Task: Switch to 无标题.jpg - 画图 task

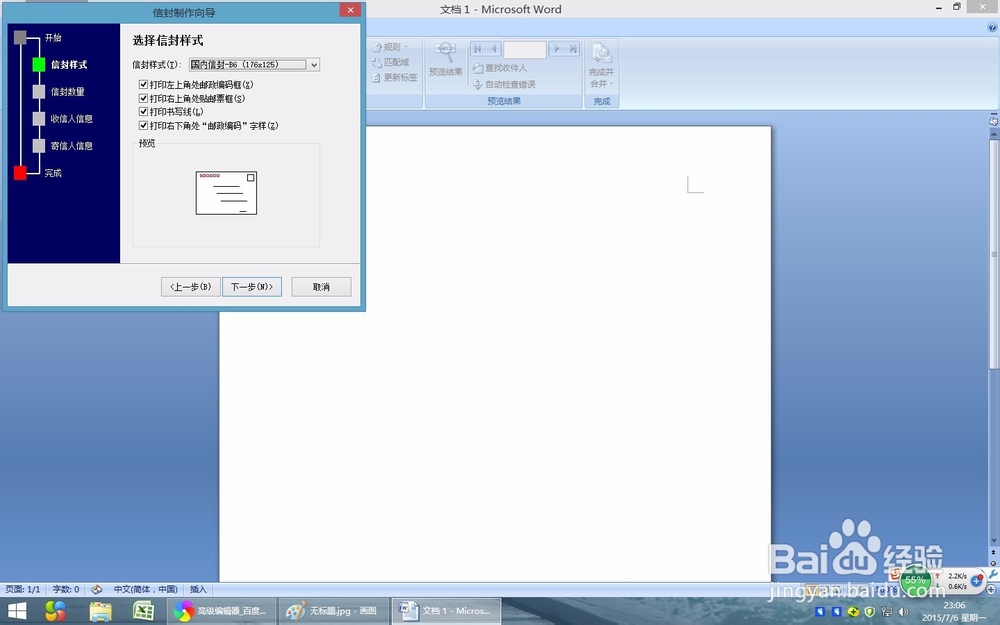Action: click(332, 611)
